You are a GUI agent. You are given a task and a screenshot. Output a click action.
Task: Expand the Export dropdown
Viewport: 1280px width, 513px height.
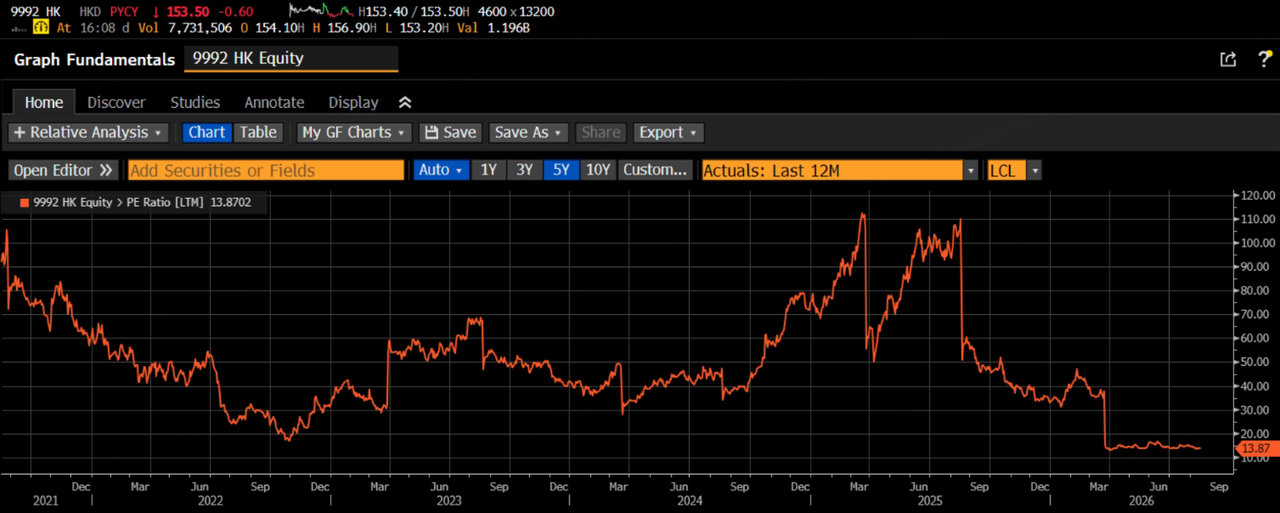[668, 132]
